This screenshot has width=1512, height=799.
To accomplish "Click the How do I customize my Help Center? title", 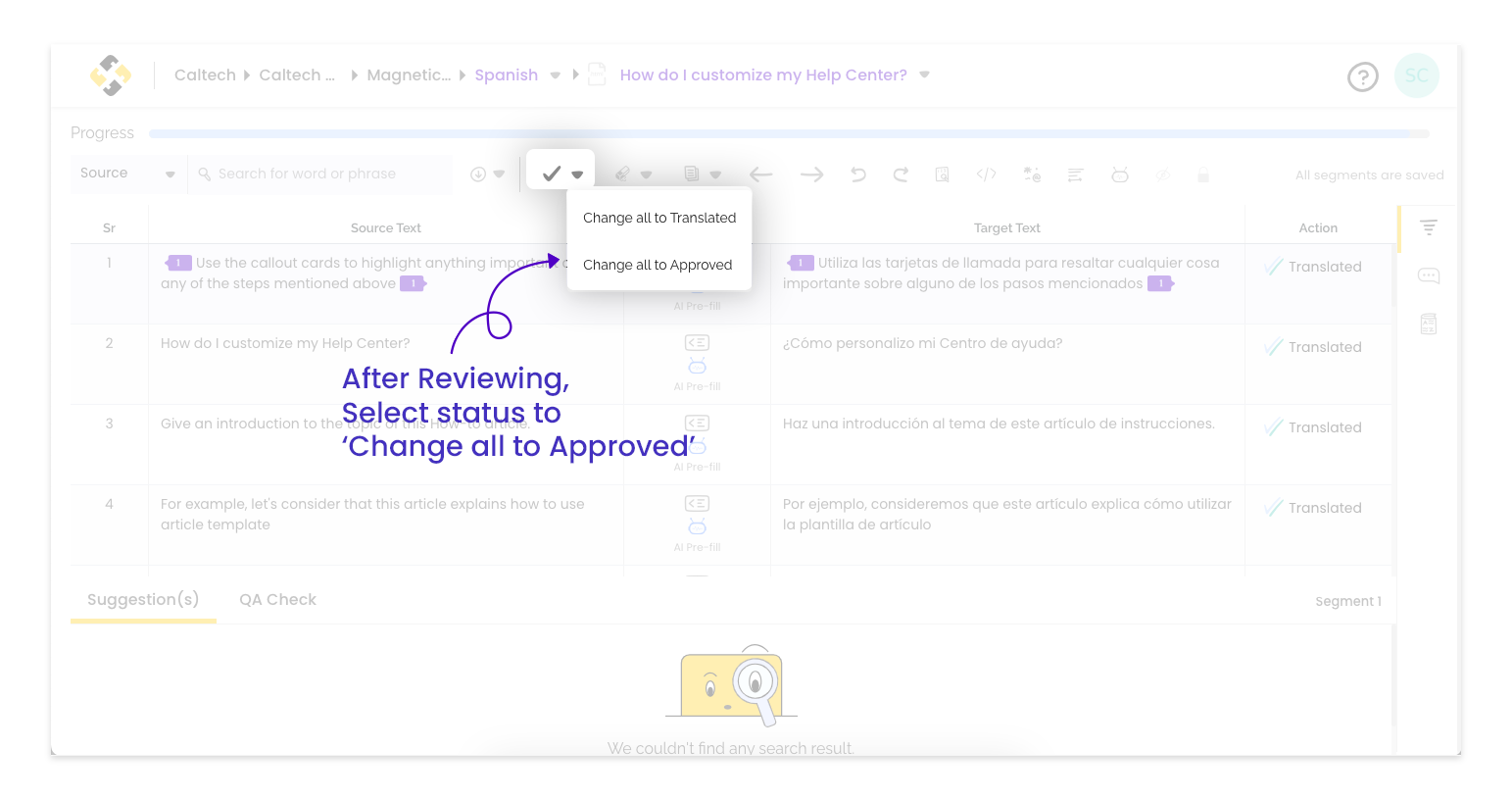I will point(763,75).
